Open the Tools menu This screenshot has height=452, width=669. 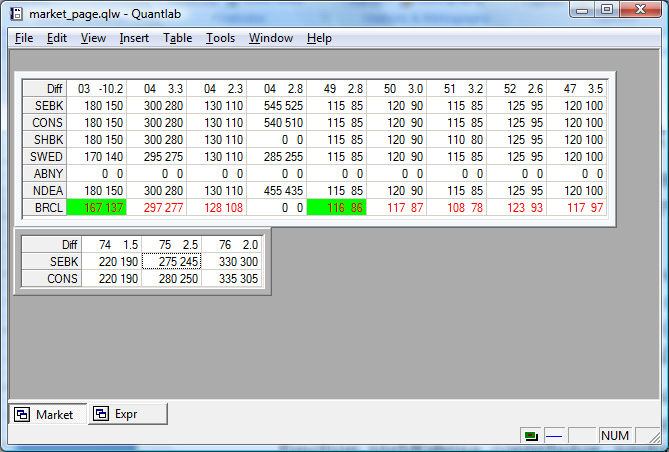[220, 38]
